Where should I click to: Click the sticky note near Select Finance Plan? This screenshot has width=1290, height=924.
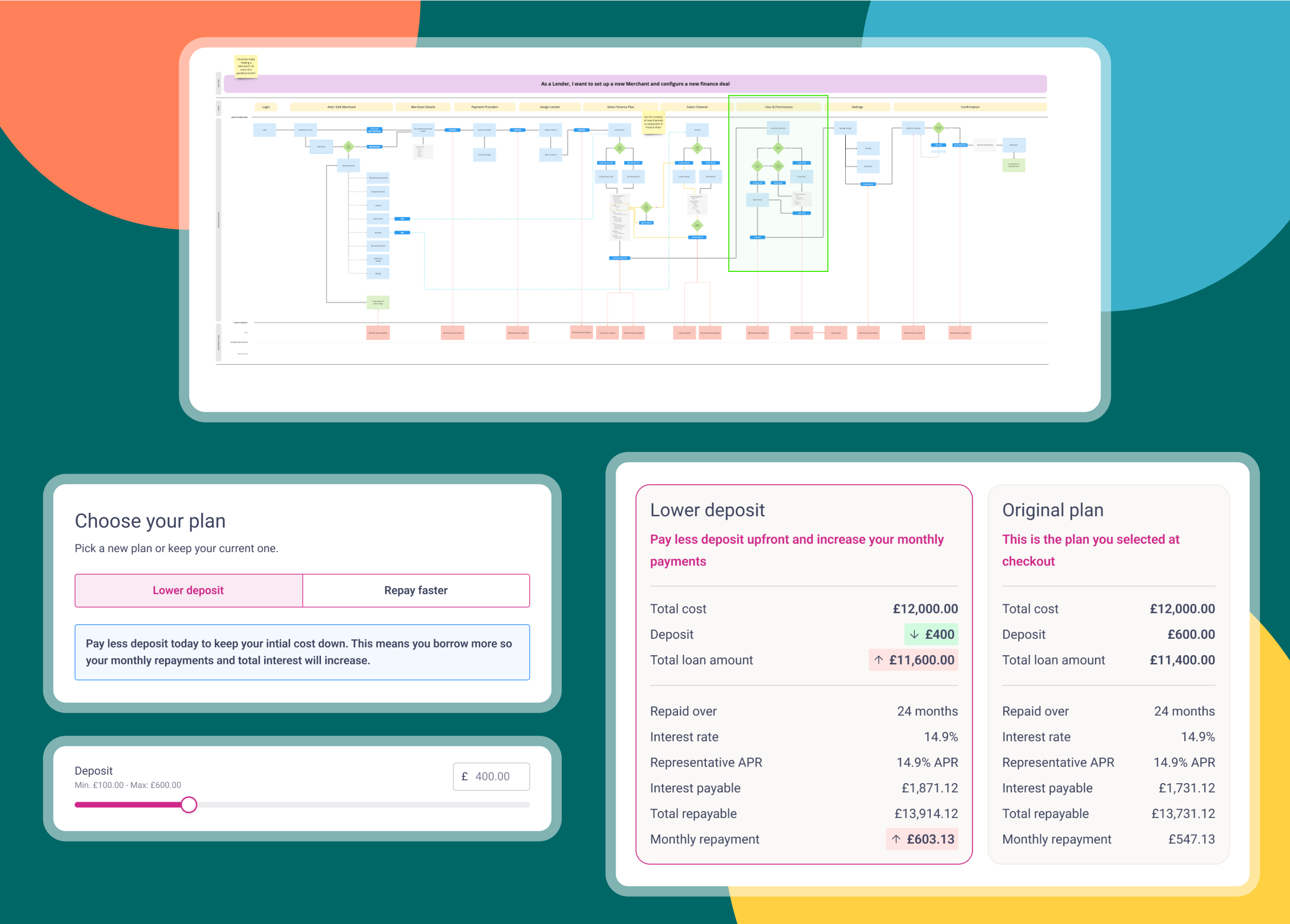[x=653, y=122]
